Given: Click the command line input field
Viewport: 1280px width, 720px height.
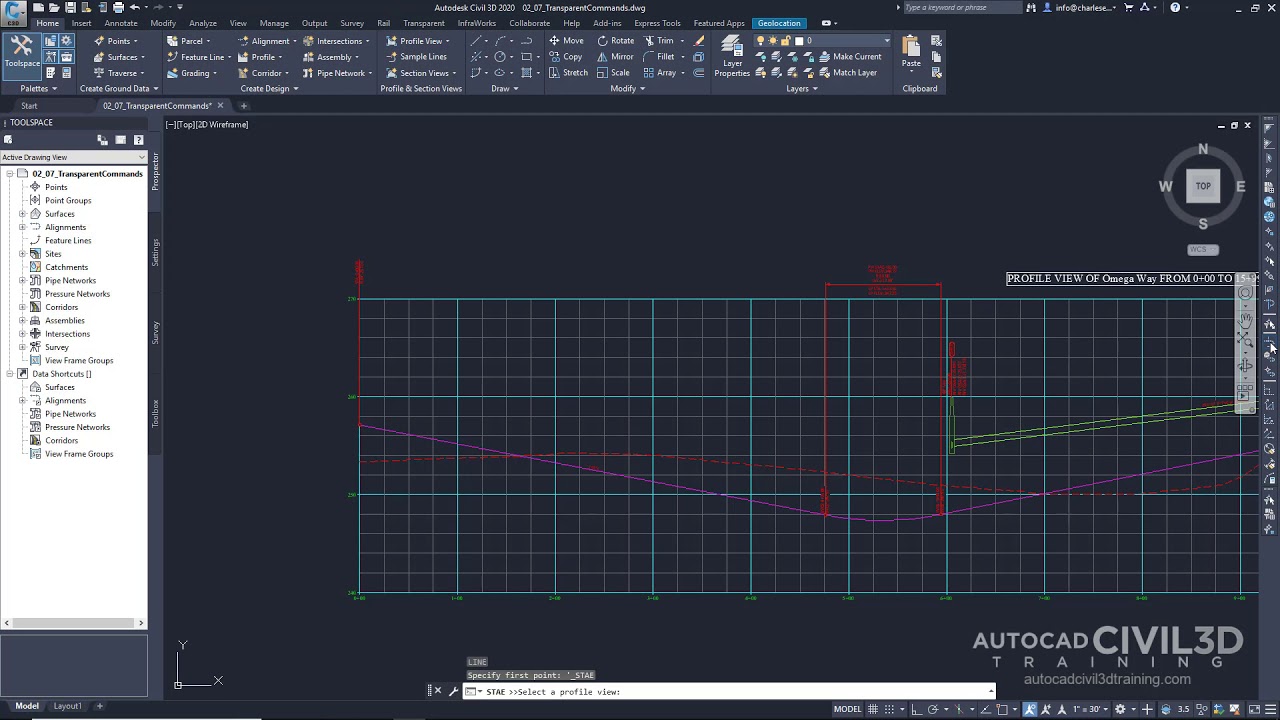Looking at the screenshot, I should (x=730, y=692).
